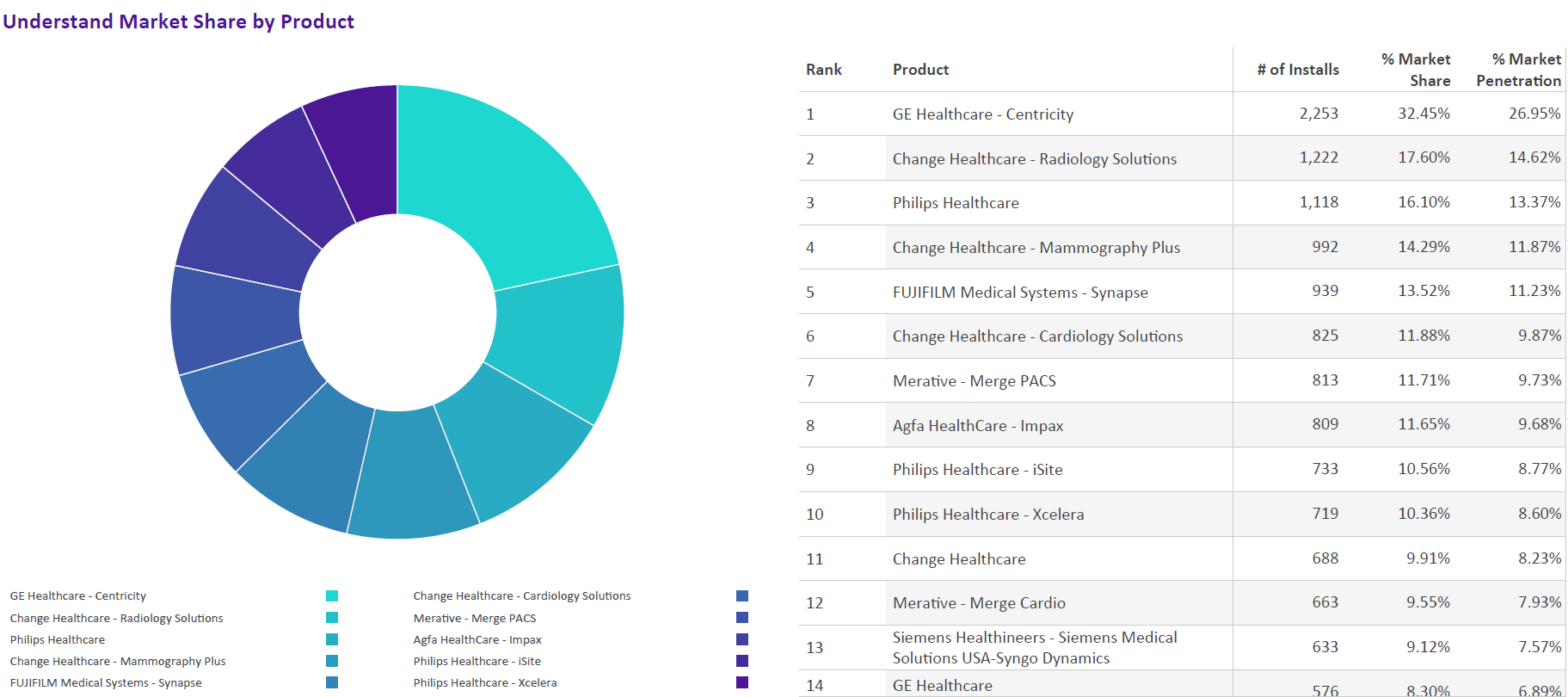
Task: Click installs value 1,118
Action: click(x=1319, y=202)
